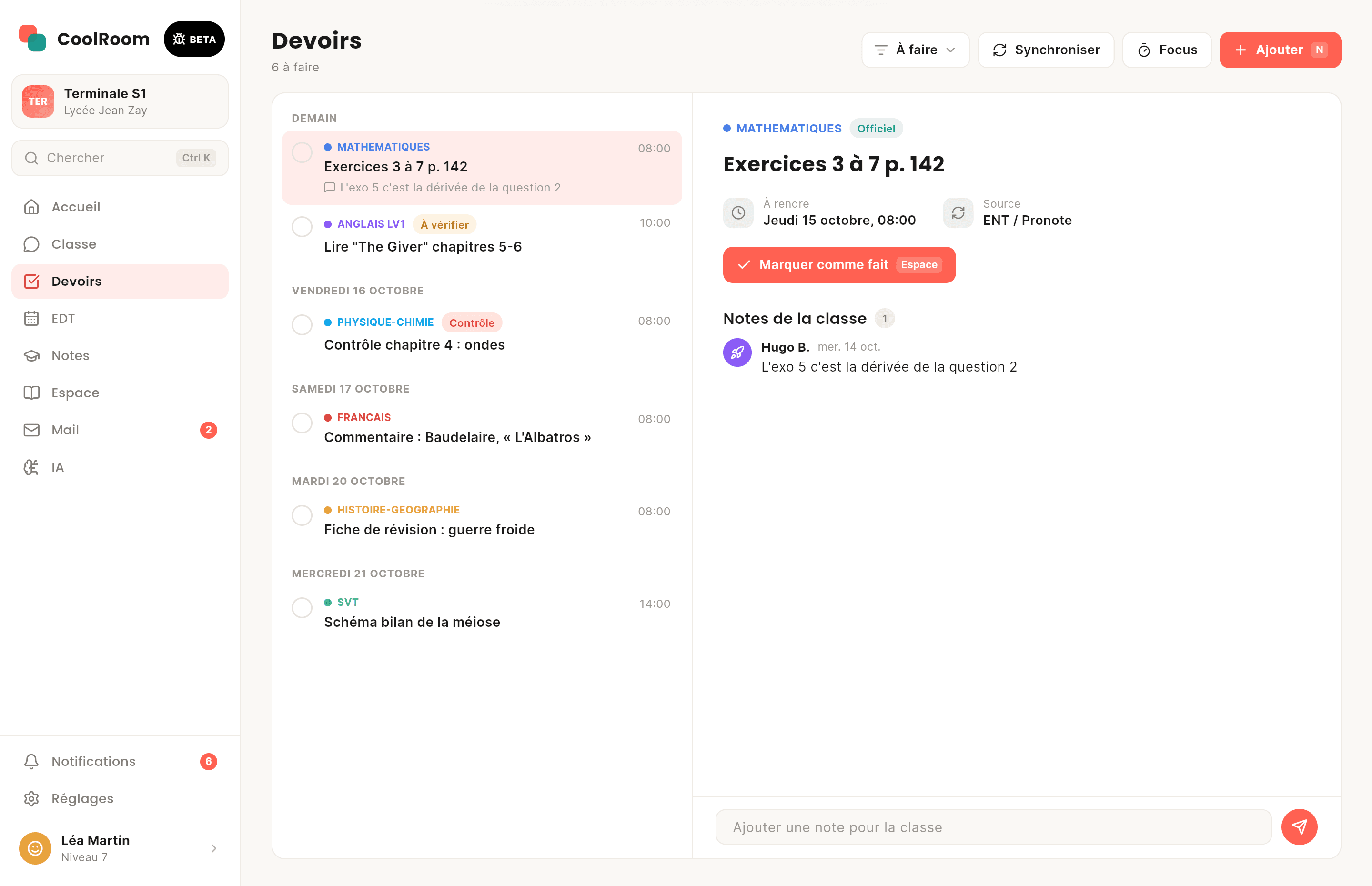Click Hugo B.'s rocket avatar

[737, 352]
